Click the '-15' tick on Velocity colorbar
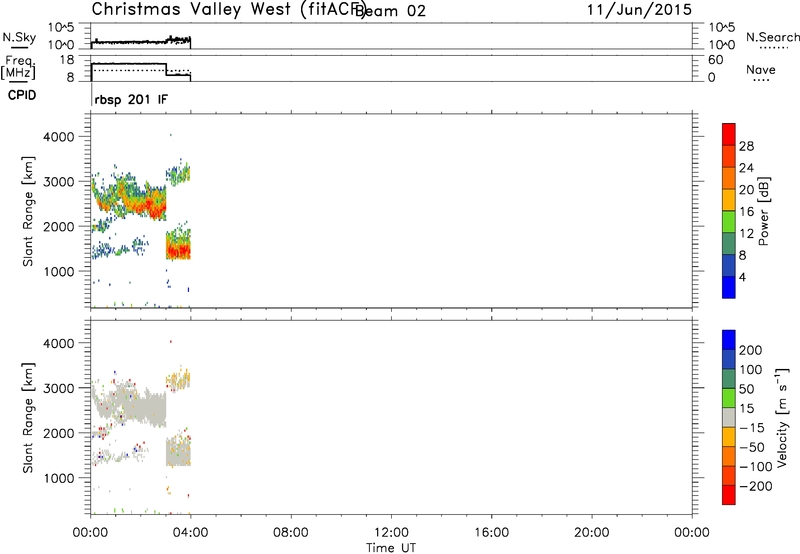800x554 pixels. pyautogui.click(x=752, y=428)
